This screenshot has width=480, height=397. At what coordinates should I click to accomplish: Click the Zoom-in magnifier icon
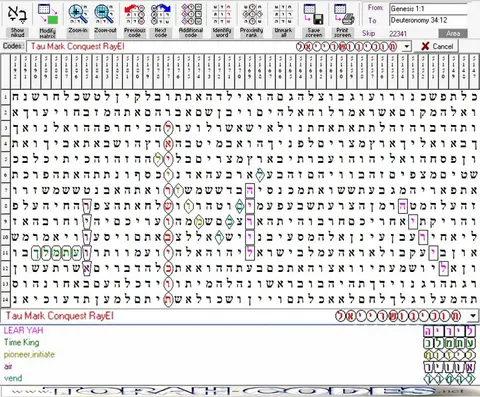pos(78,14)
